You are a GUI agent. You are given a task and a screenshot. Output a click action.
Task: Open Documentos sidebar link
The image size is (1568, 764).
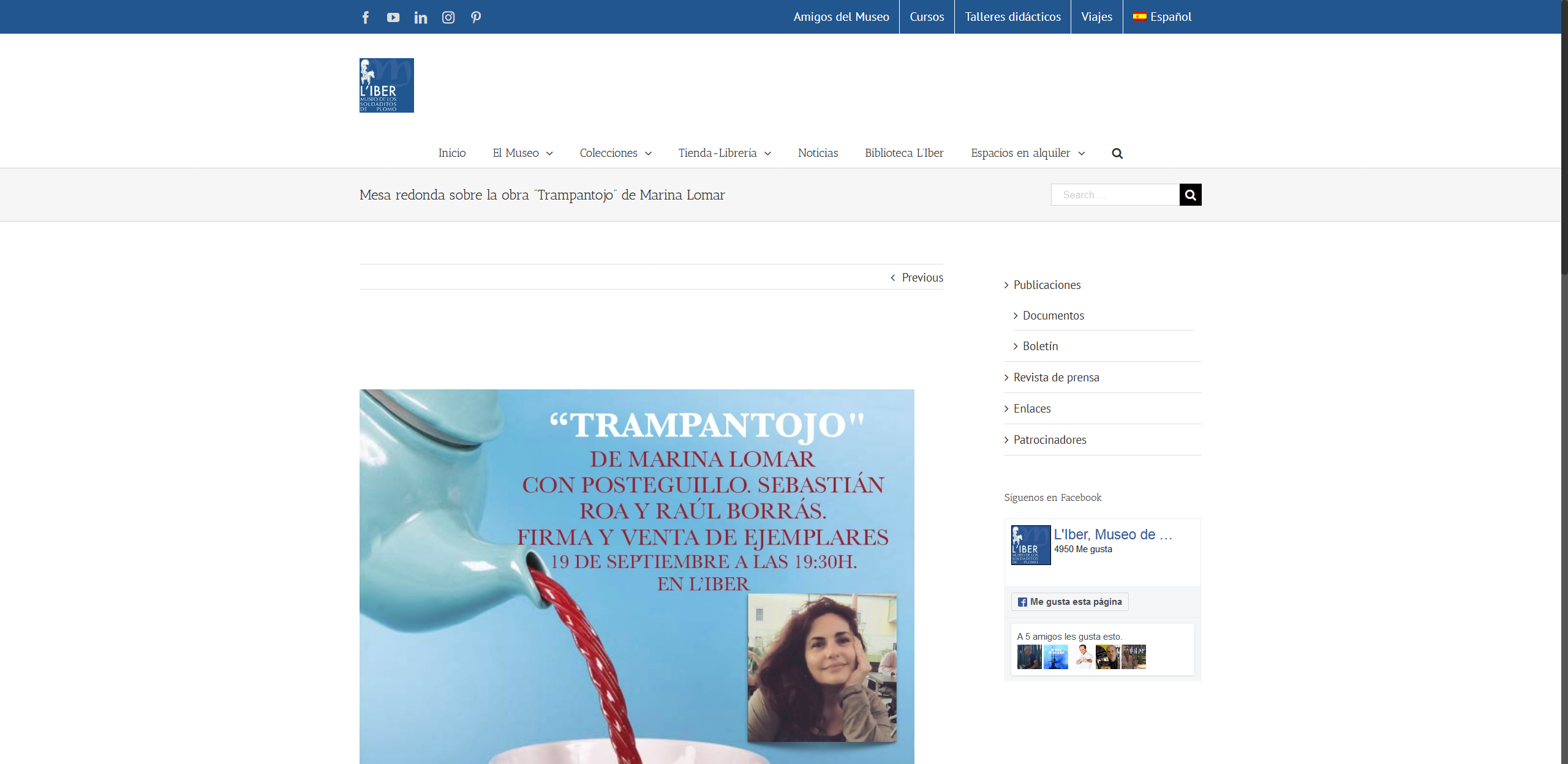tap(1053, 316)
